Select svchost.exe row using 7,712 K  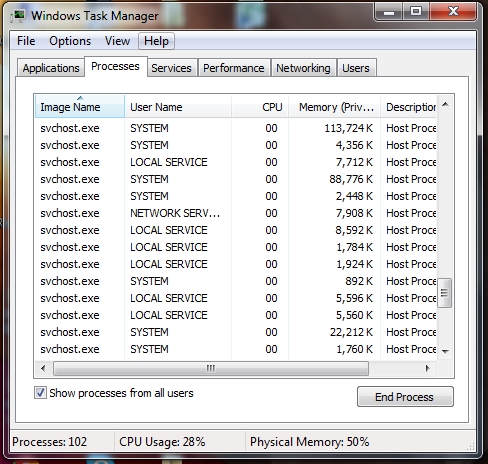pos(235,162)
